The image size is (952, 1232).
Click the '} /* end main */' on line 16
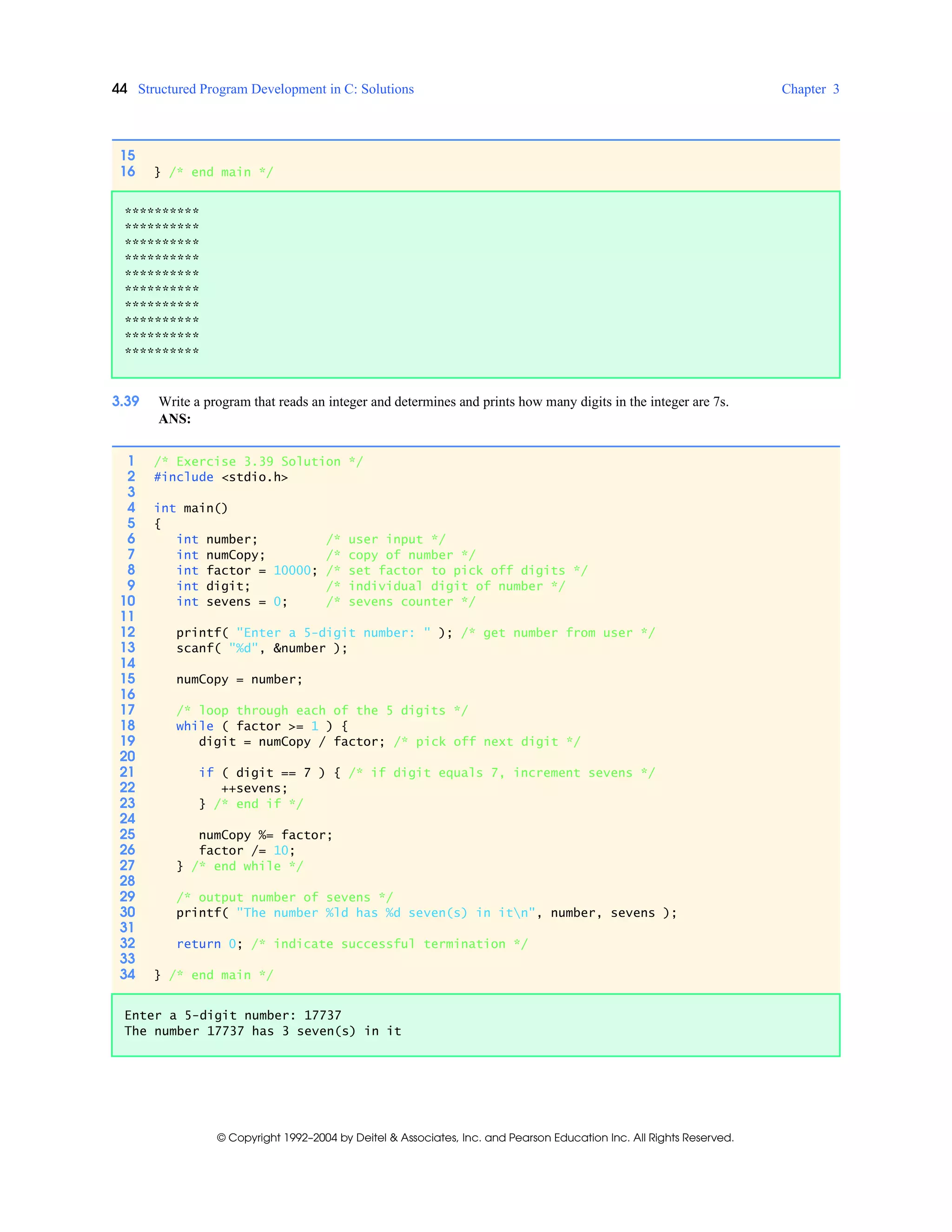[x=214, y=172]
